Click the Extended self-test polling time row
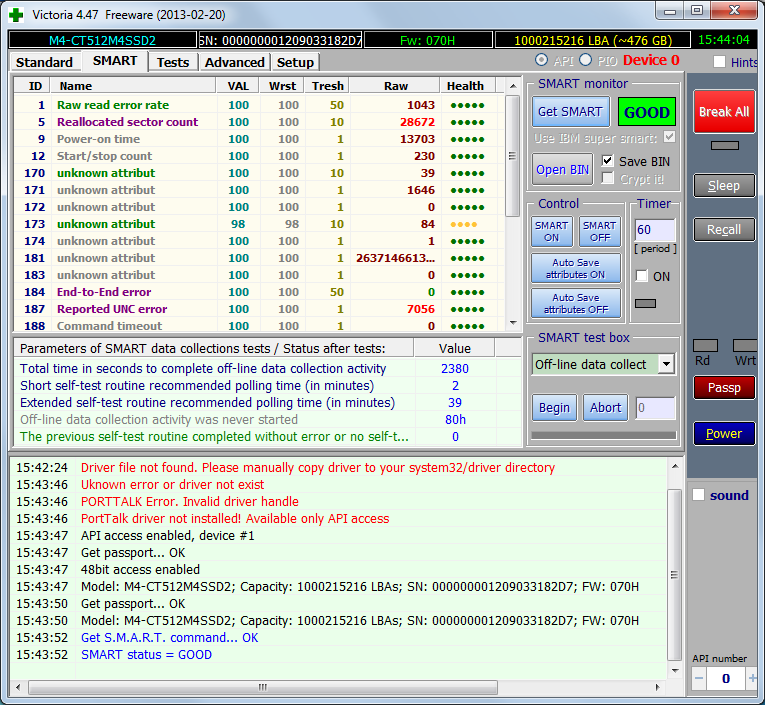The width and height of the screenshot is (765, 706). click(x=267, y=403)
